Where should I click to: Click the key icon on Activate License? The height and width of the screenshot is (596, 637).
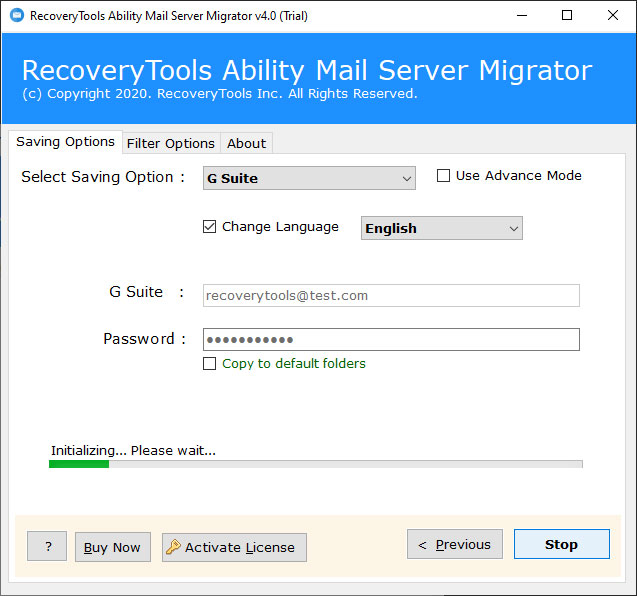point(173,547)
